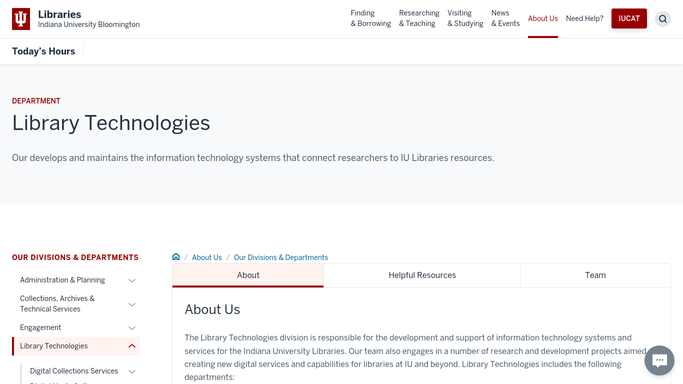Expand Digital Collections Services chevron

(x=132, y=371)
